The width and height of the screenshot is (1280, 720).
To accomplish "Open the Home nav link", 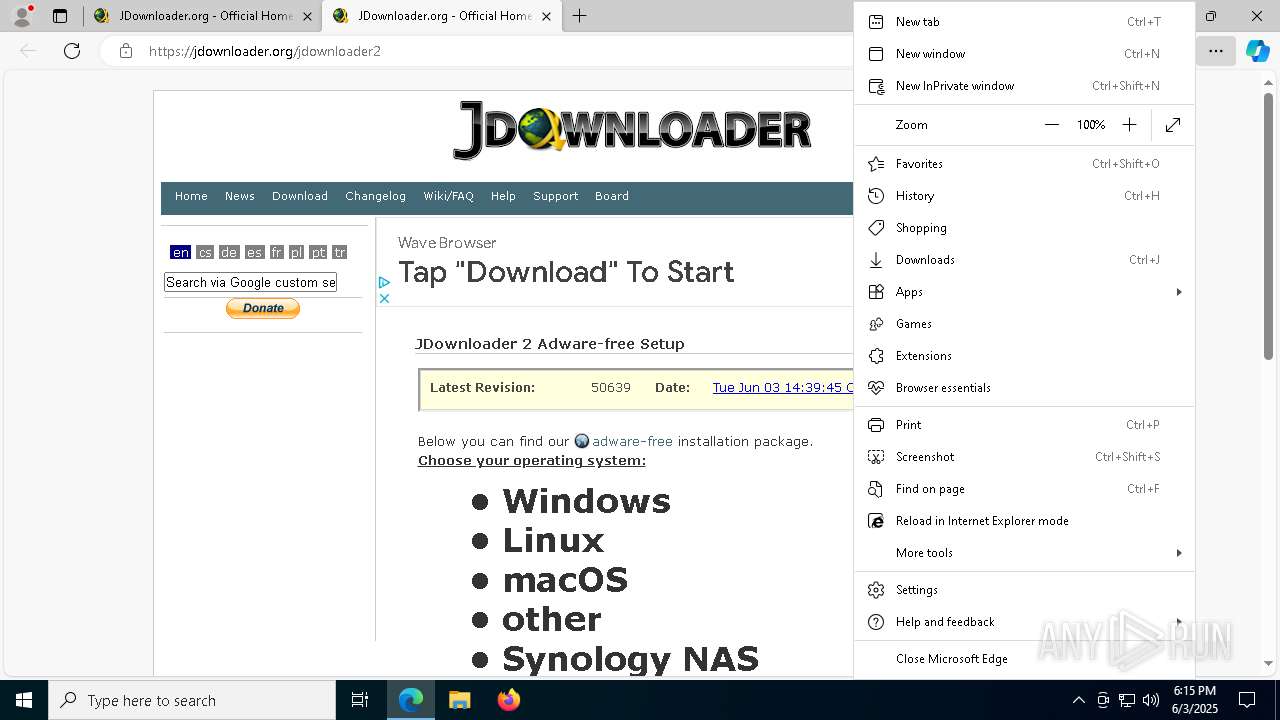I will click(x=191, y=196).
